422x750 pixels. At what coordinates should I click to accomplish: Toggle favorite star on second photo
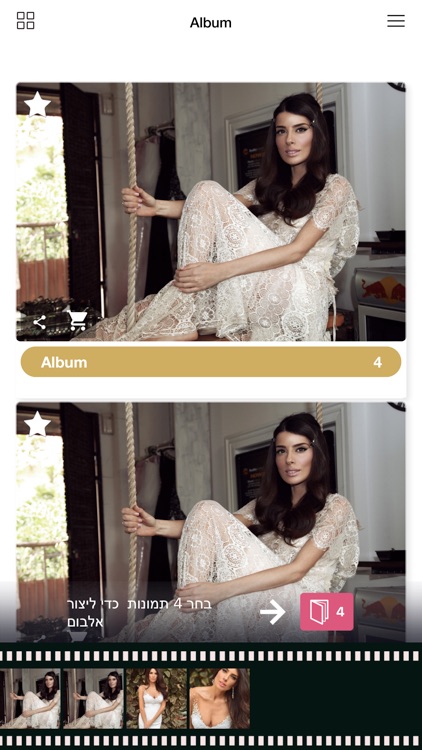[x=37, y=424]
